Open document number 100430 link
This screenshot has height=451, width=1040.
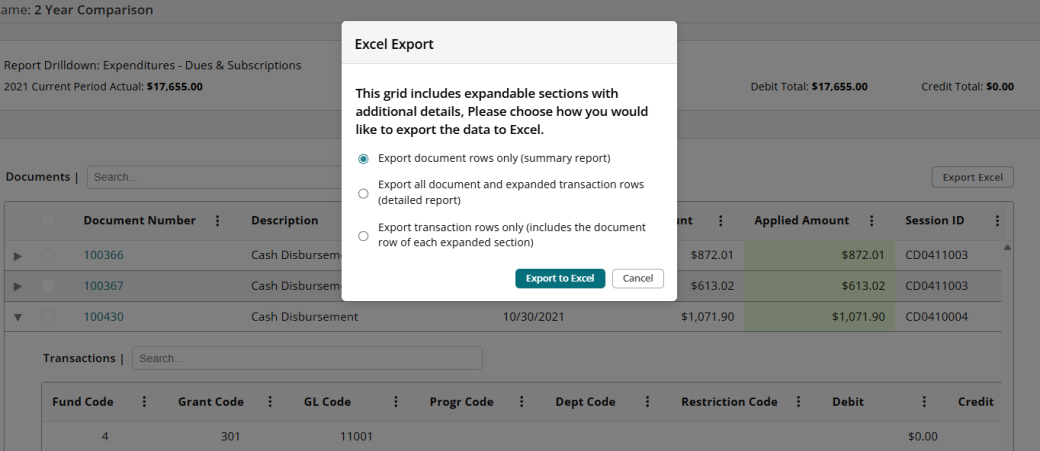coord(103,317)
